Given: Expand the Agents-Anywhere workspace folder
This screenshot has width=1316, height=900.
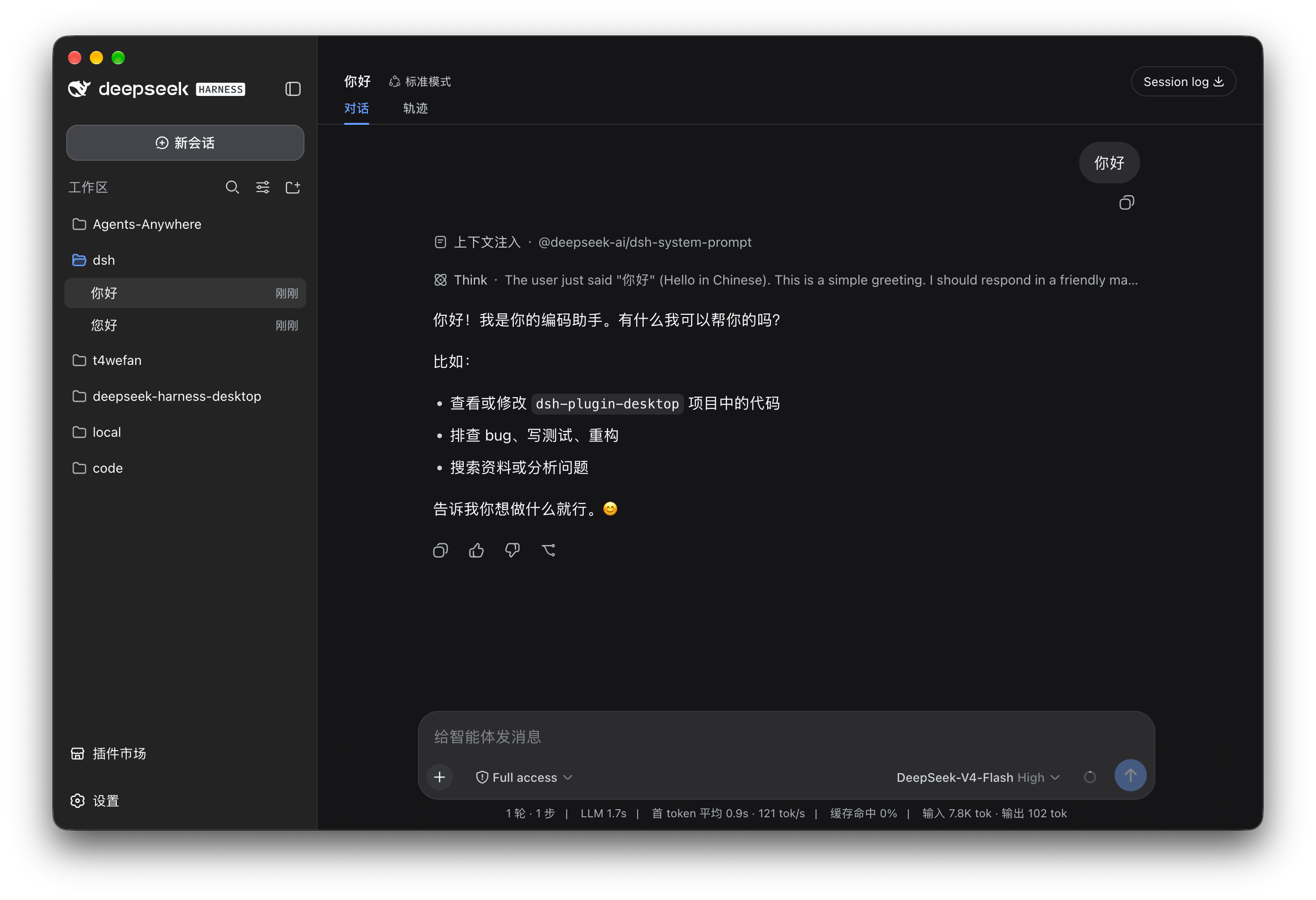Looking at the screenshot, I should tap(185, 225).
